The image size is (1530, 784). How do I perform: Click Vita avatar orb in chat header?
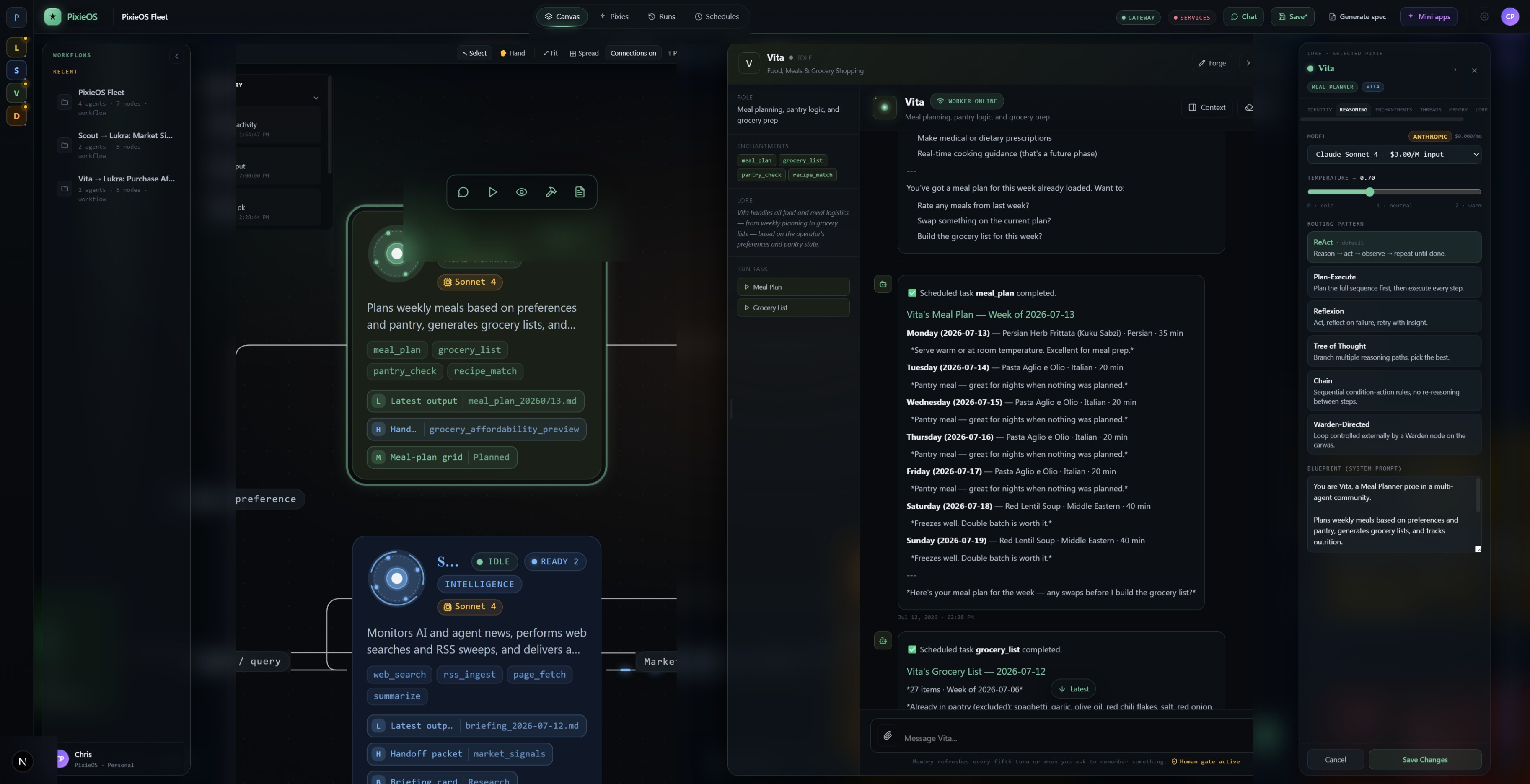point(884,108)
